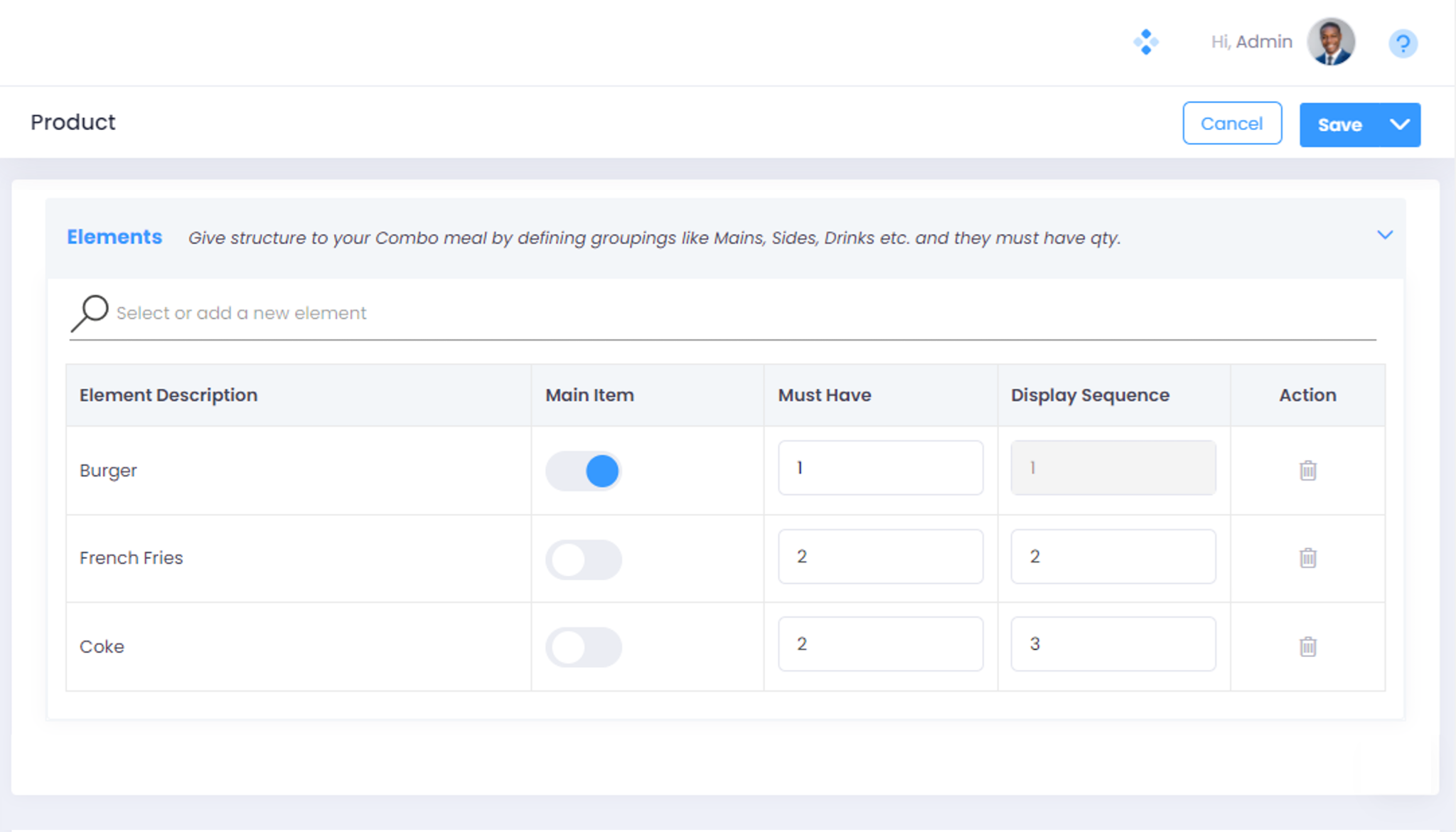Click the magnifier search icon
The height and width of the screenshot is (832, 1456).
(90, 313)
